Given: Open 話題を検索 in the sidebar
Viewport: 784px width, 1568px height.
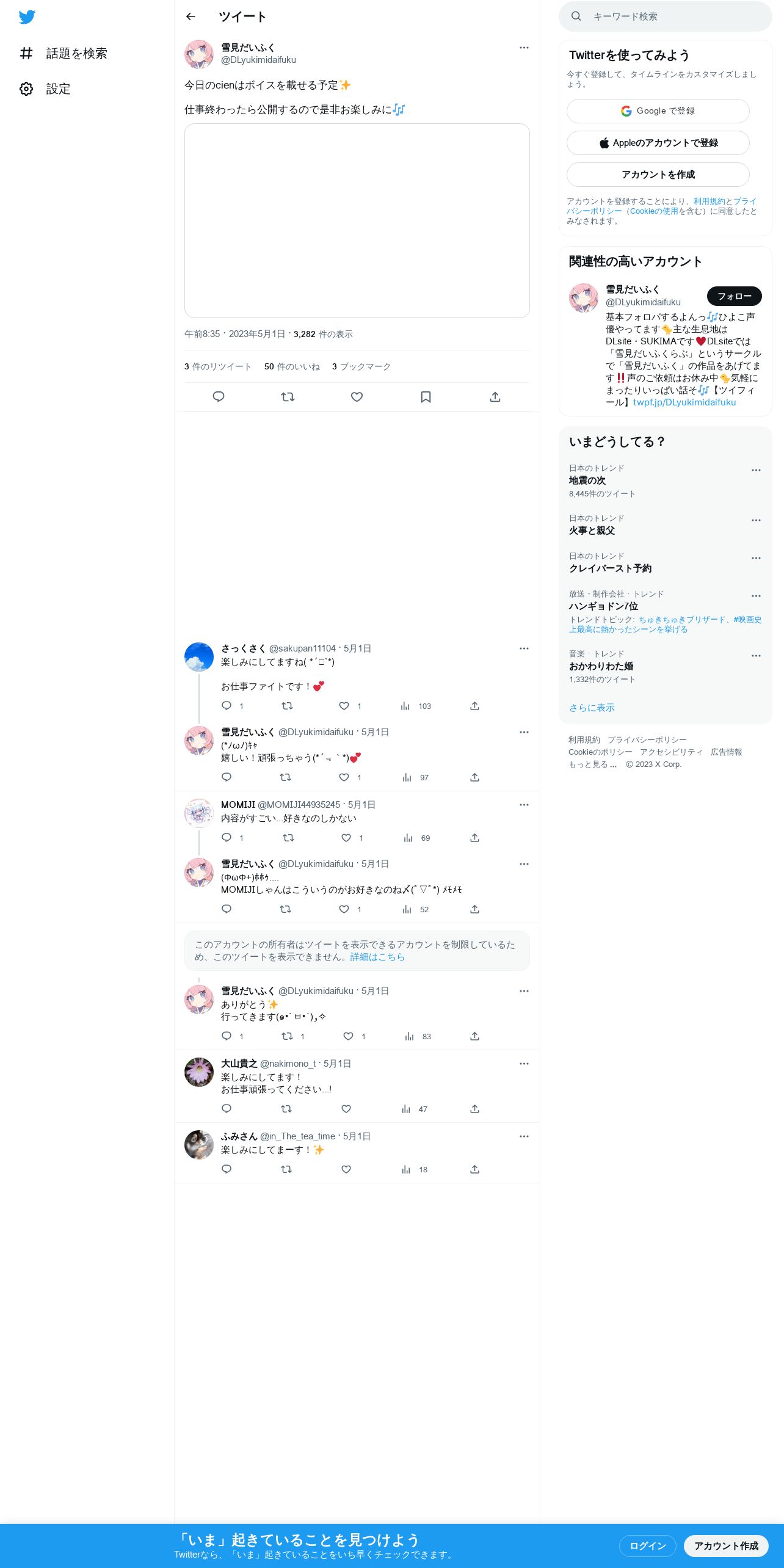Looking at the screenshot, I should (64, 54).
